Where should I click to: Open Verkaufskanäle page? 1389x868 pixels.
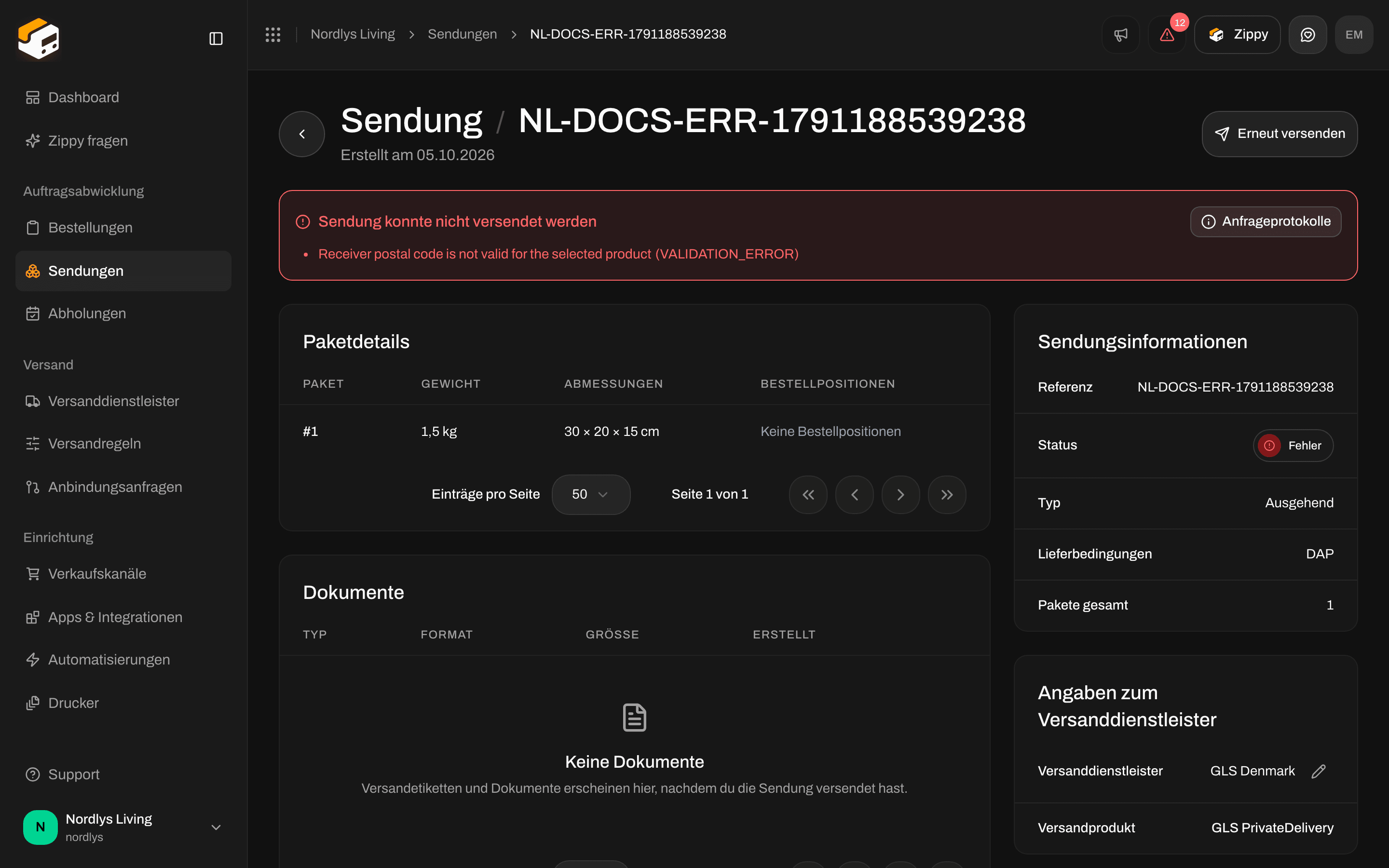[123, 573]
